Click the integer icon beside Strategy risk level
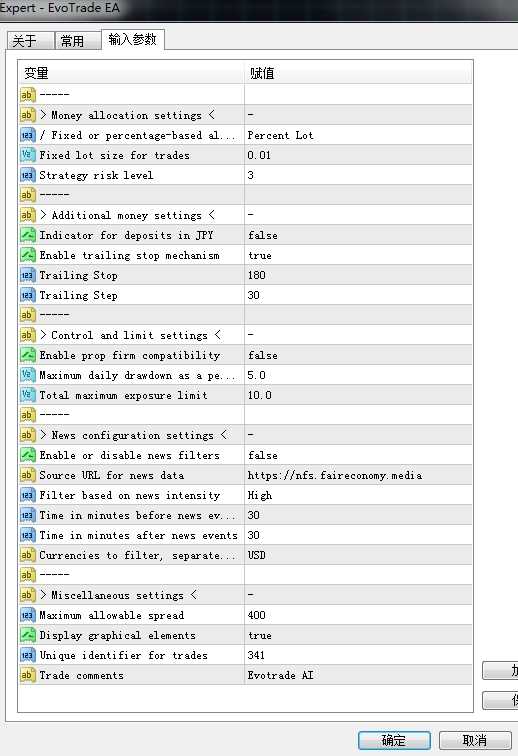This screenshot has height=756, width=518. (27, 176)
